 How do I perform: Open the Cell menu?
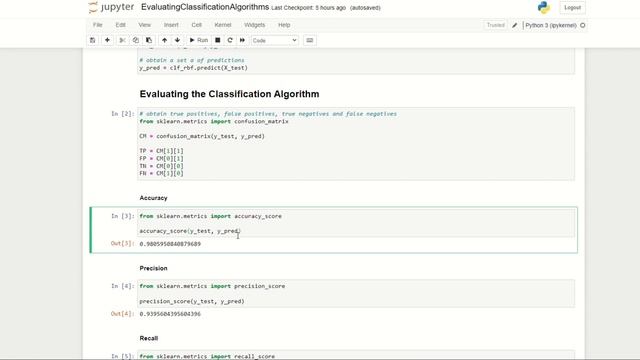pyautogui.click(x=196, y=25)
